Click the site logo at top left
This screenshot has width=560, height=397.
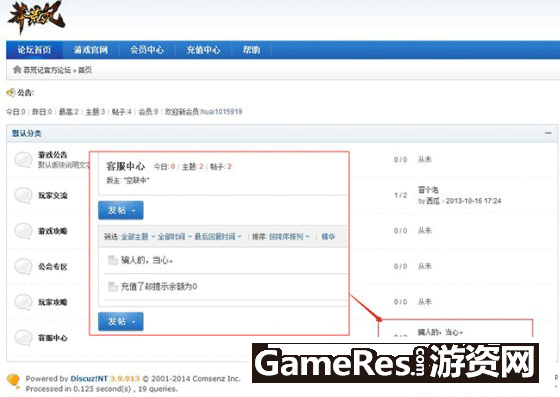click(36, 17)
